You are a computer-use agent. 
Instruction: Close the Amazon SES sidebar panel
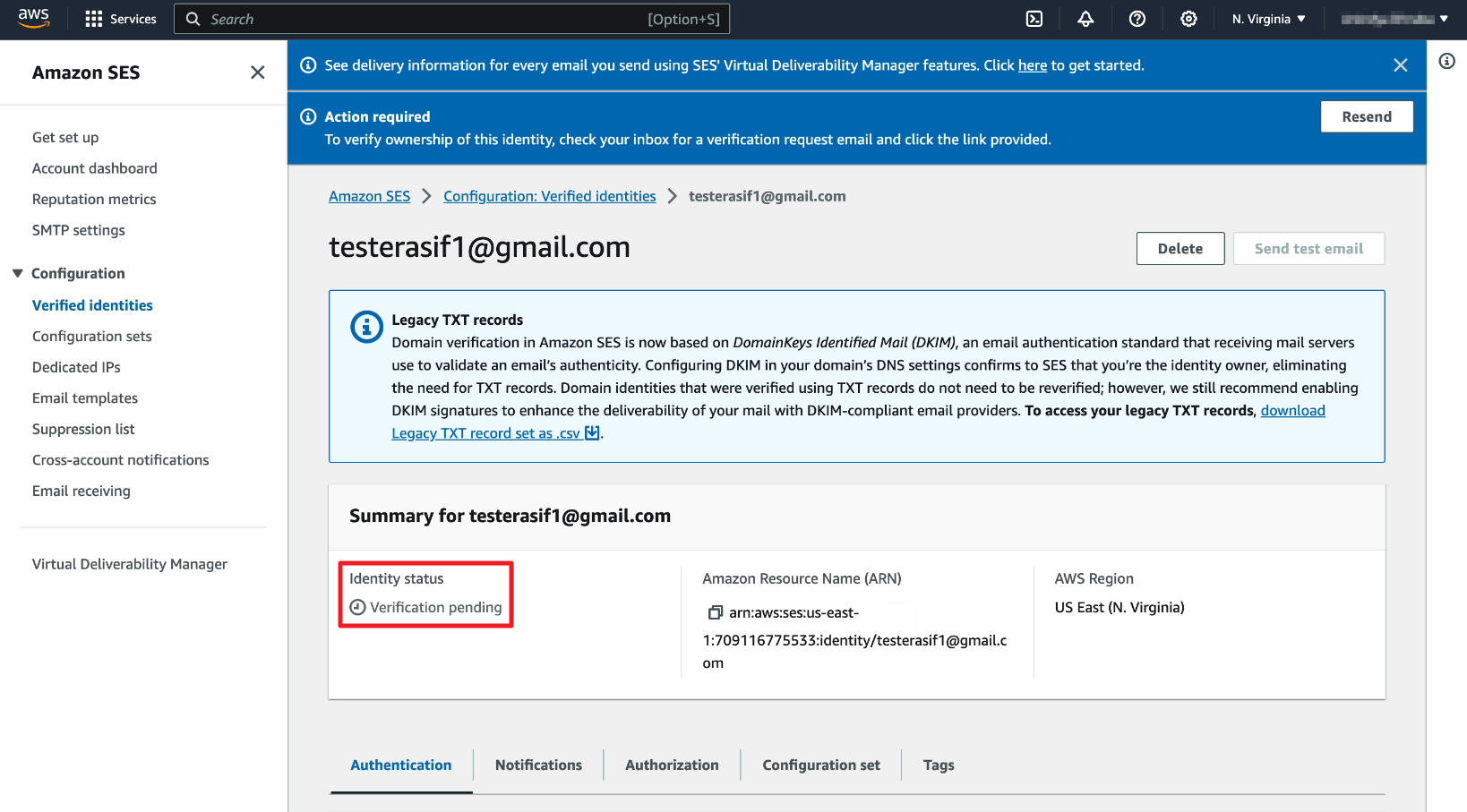(258, 73)
